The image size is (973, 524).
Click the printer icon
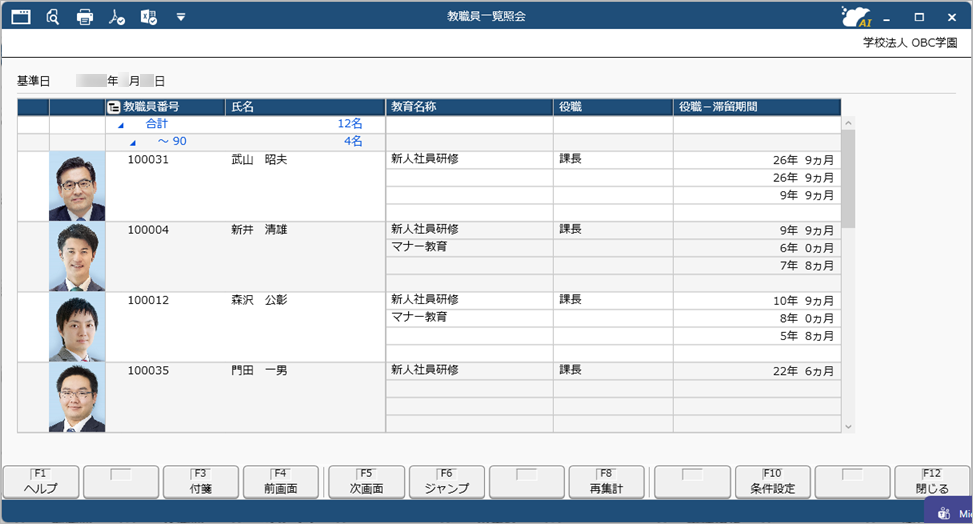click(x=85, y=17)
